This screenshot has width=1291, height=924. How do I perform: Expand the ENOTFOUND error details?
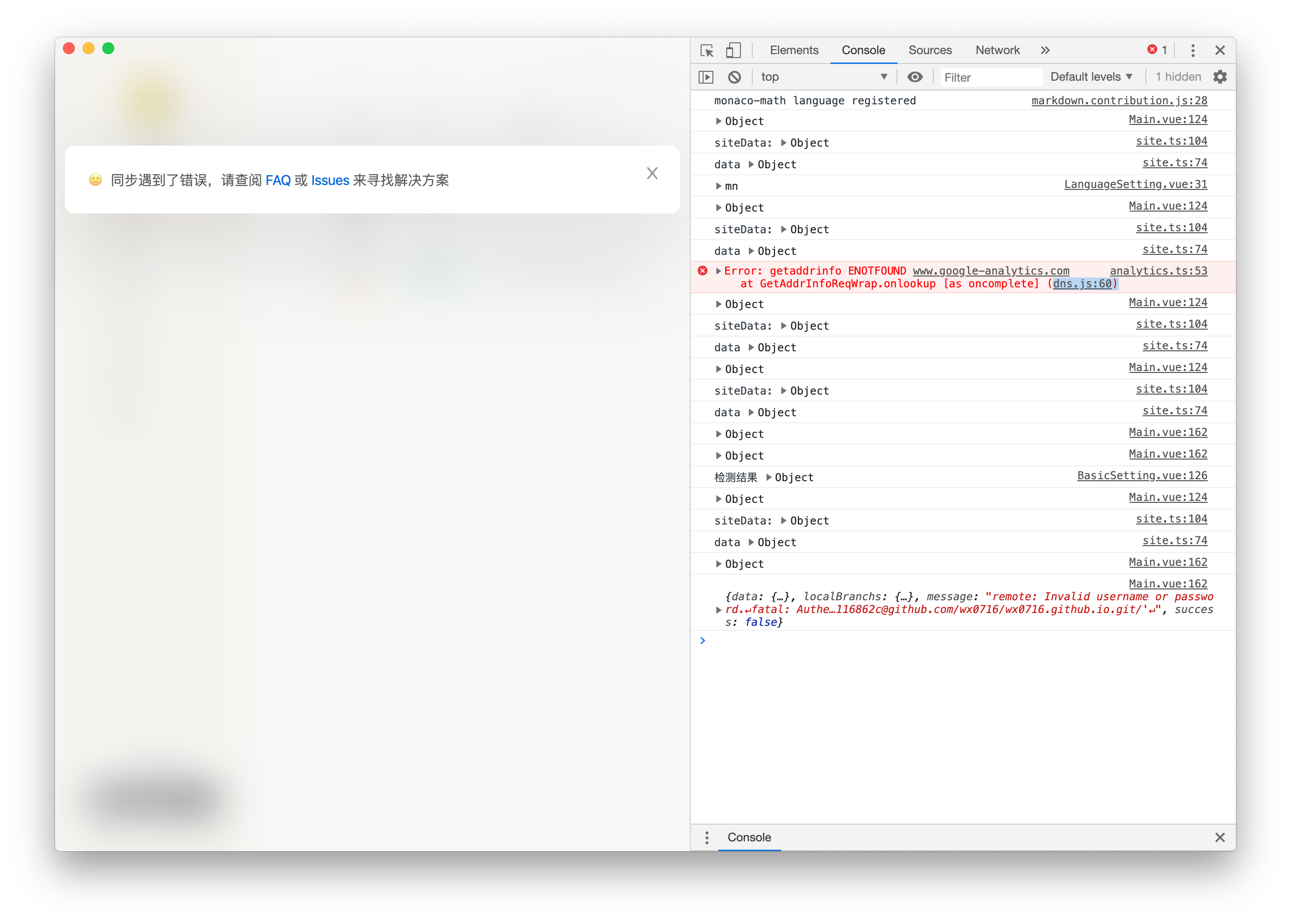click(x=719, y=271)
